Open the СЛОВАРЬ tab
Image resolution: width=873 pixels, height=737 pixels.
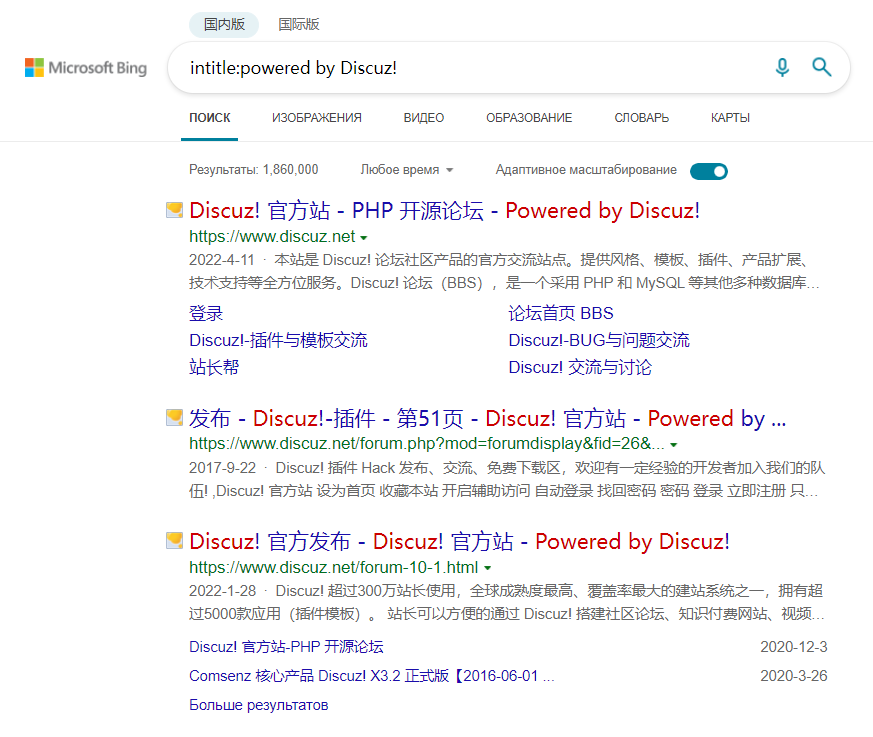tap(641, 118)
